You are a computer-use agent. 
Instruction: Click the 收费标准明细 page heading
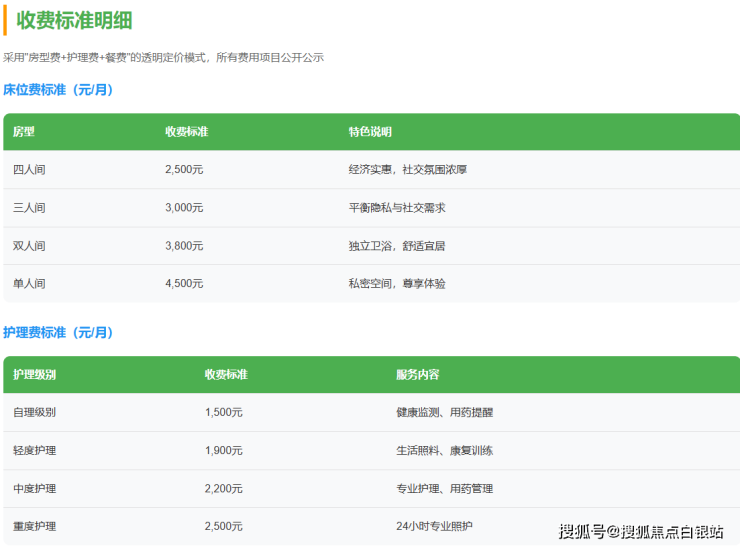[x=74, y=20]
